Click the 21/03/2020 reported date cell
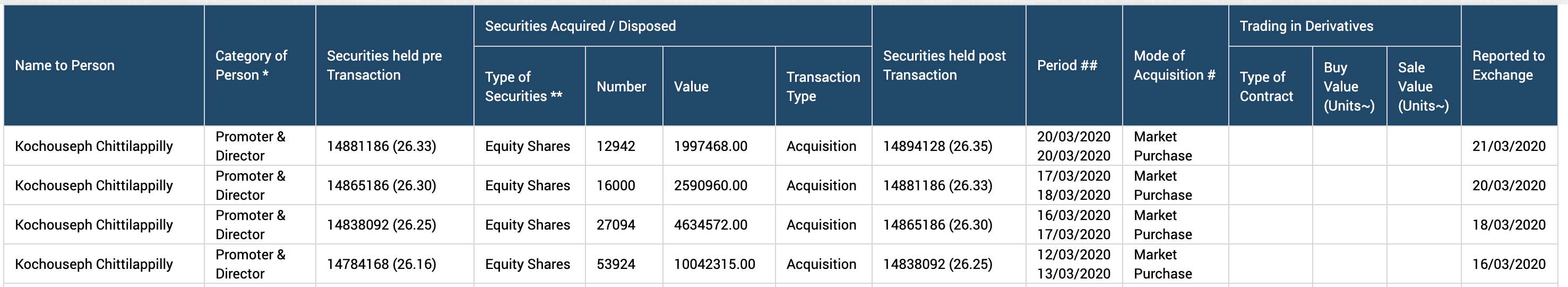The height and width of the screenshot is (287, 1568). point(1509,146)
